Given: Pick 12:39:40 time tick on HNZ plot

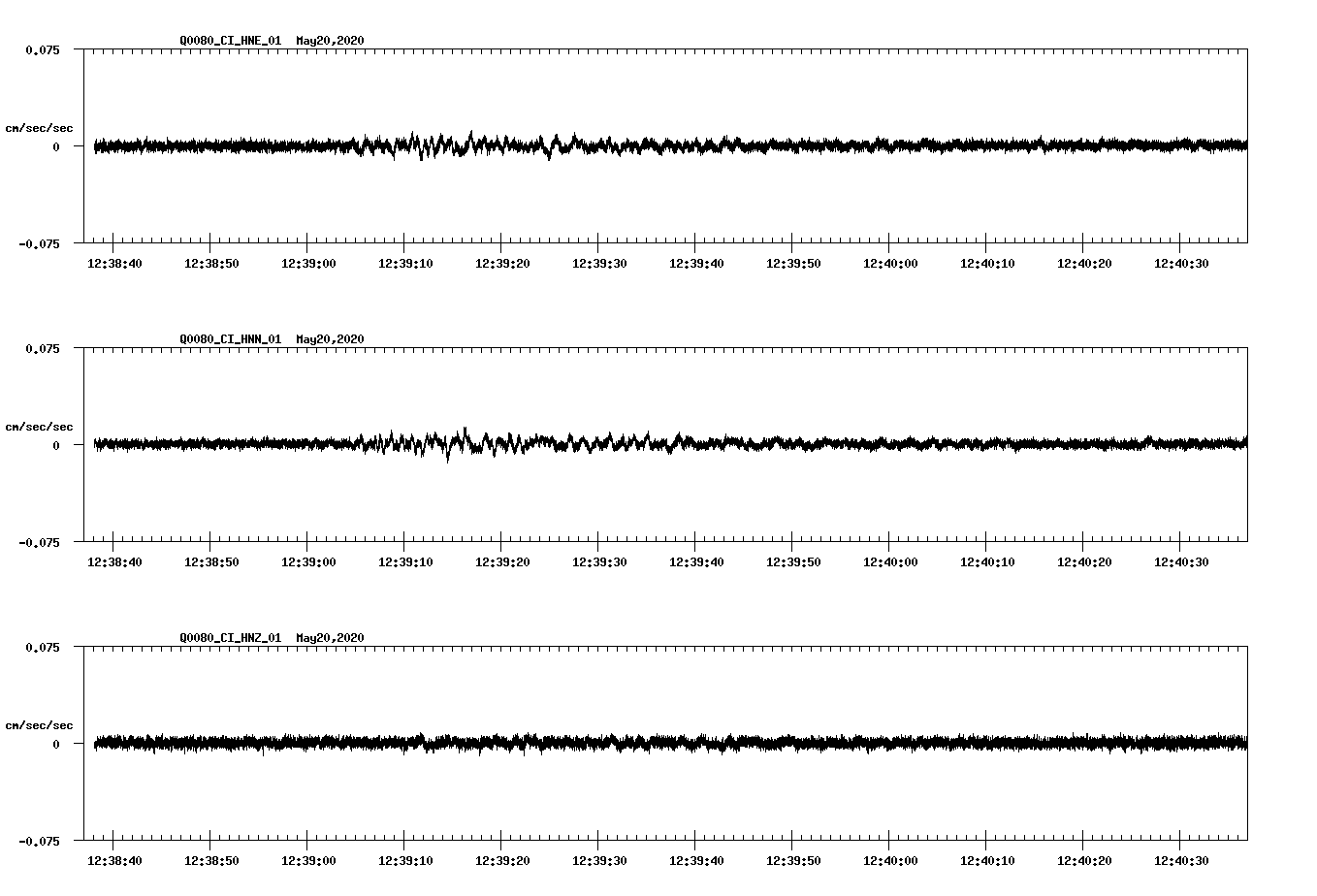Looking at the screenshot, I should [x=696, y=861].
